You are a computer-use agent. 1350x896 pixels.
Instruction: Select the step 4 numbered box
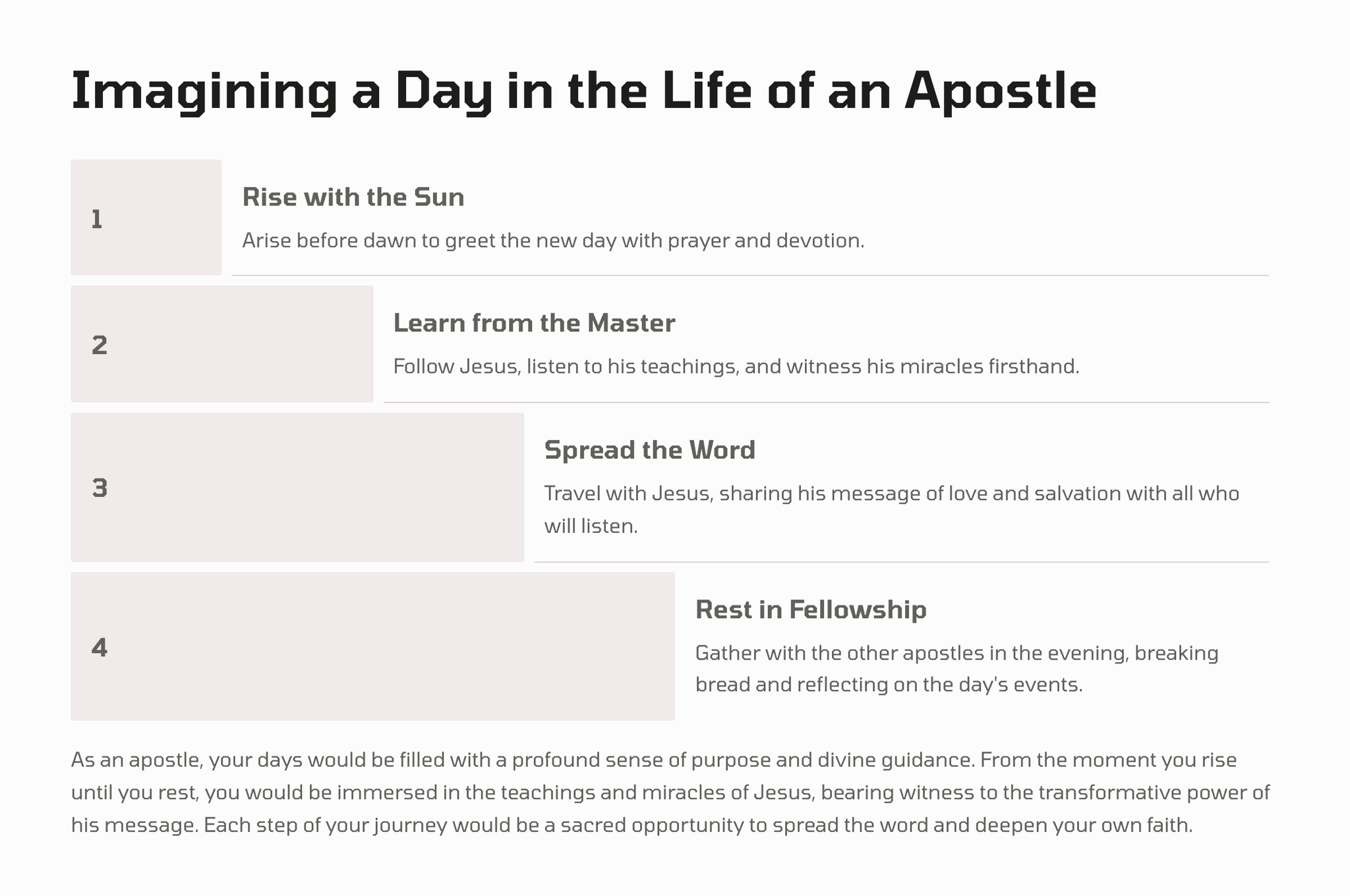click(372, 646)
